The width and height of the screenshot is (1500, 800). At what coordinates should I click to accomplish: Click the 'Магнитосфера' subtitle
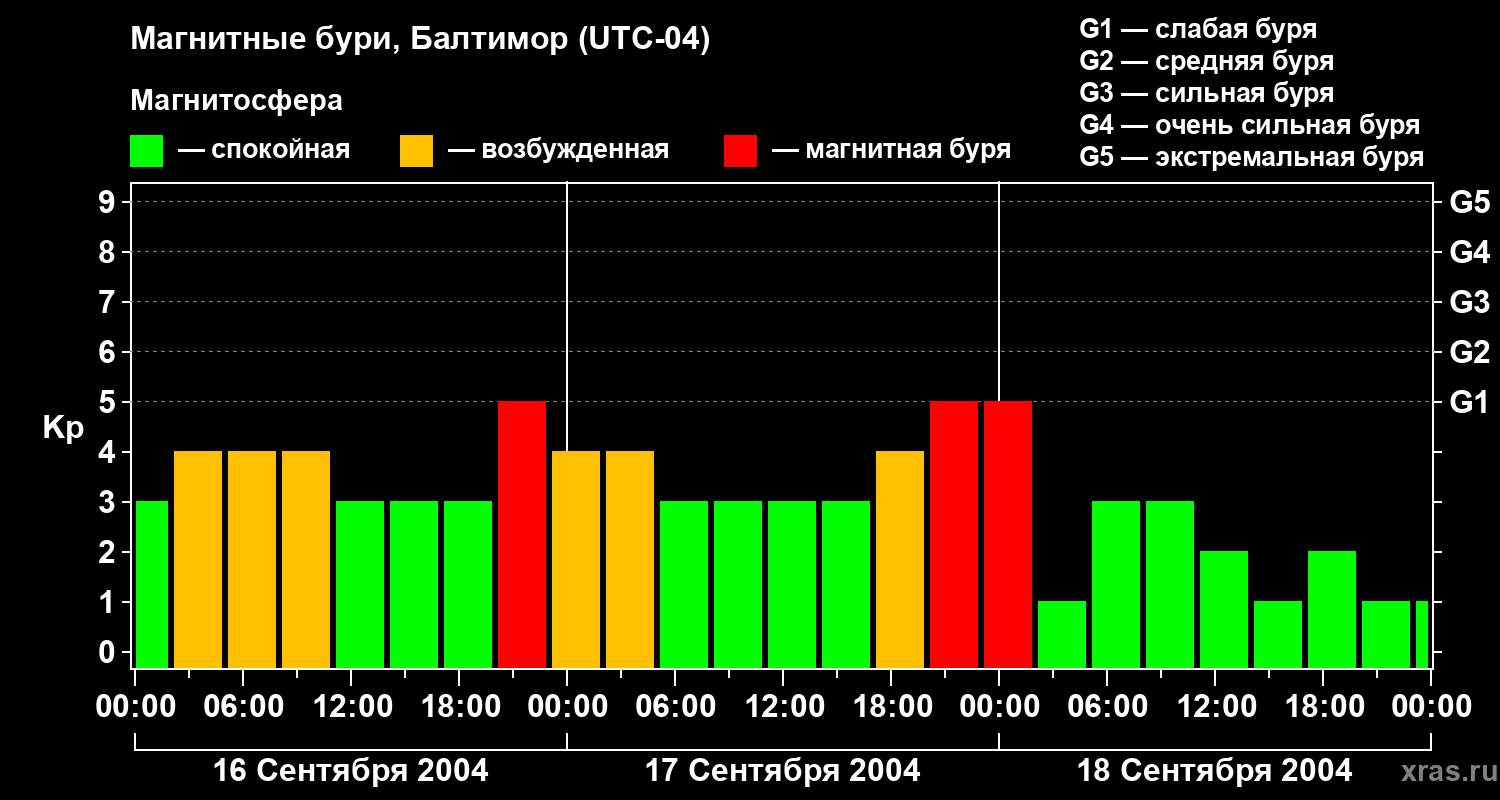(x=236, y=101)
